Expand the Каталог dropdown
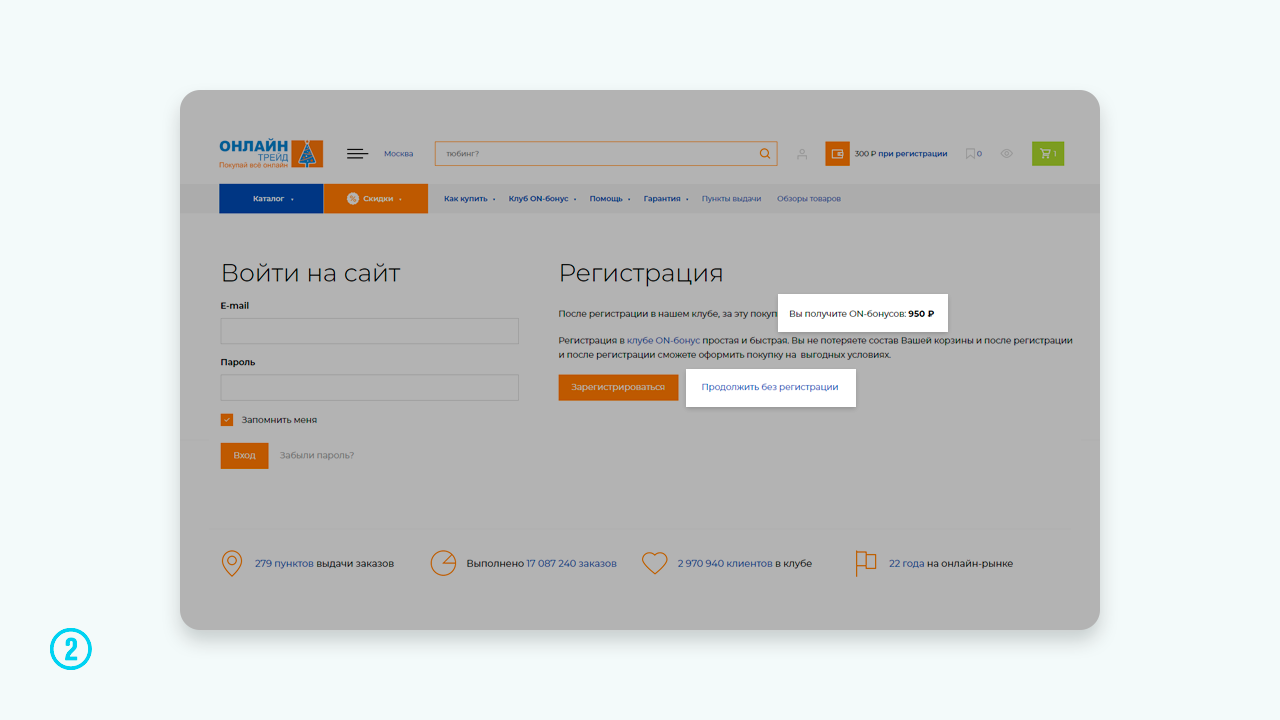This screenshot has height=720, width=1280. (273, 198)
